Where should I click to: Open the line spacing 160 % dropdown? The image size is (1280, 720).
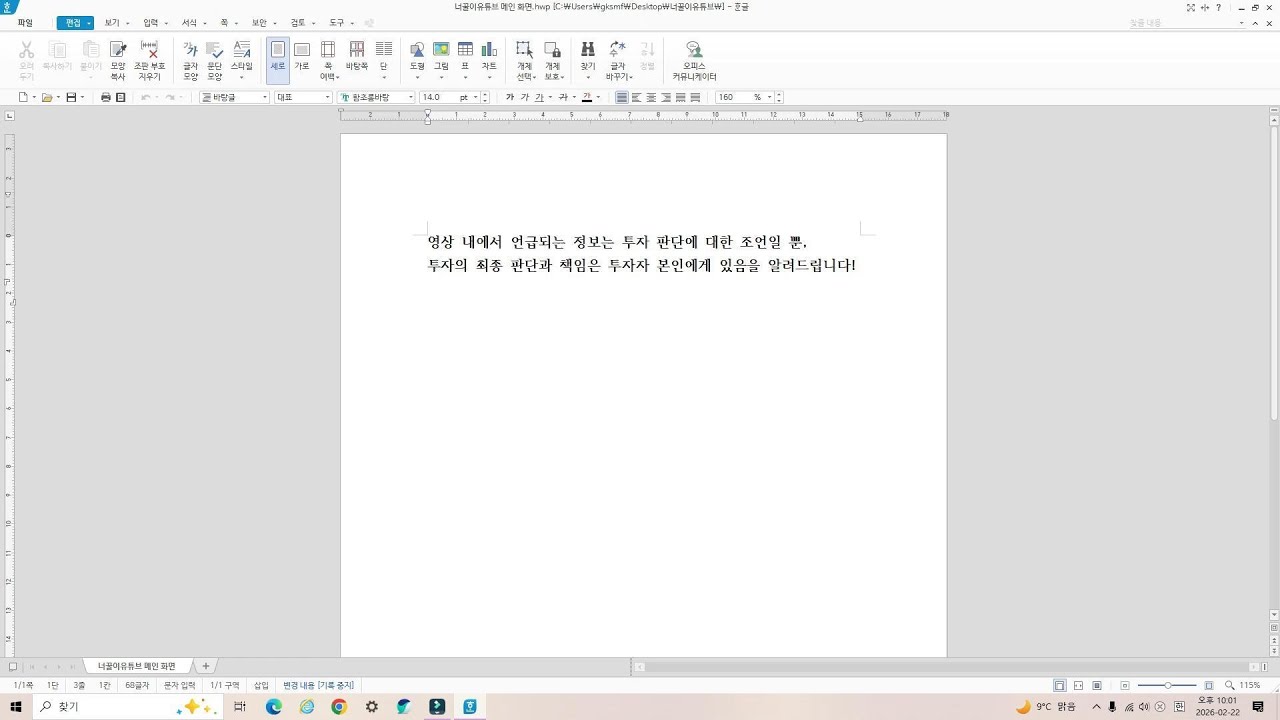click(x=770, y=97)
